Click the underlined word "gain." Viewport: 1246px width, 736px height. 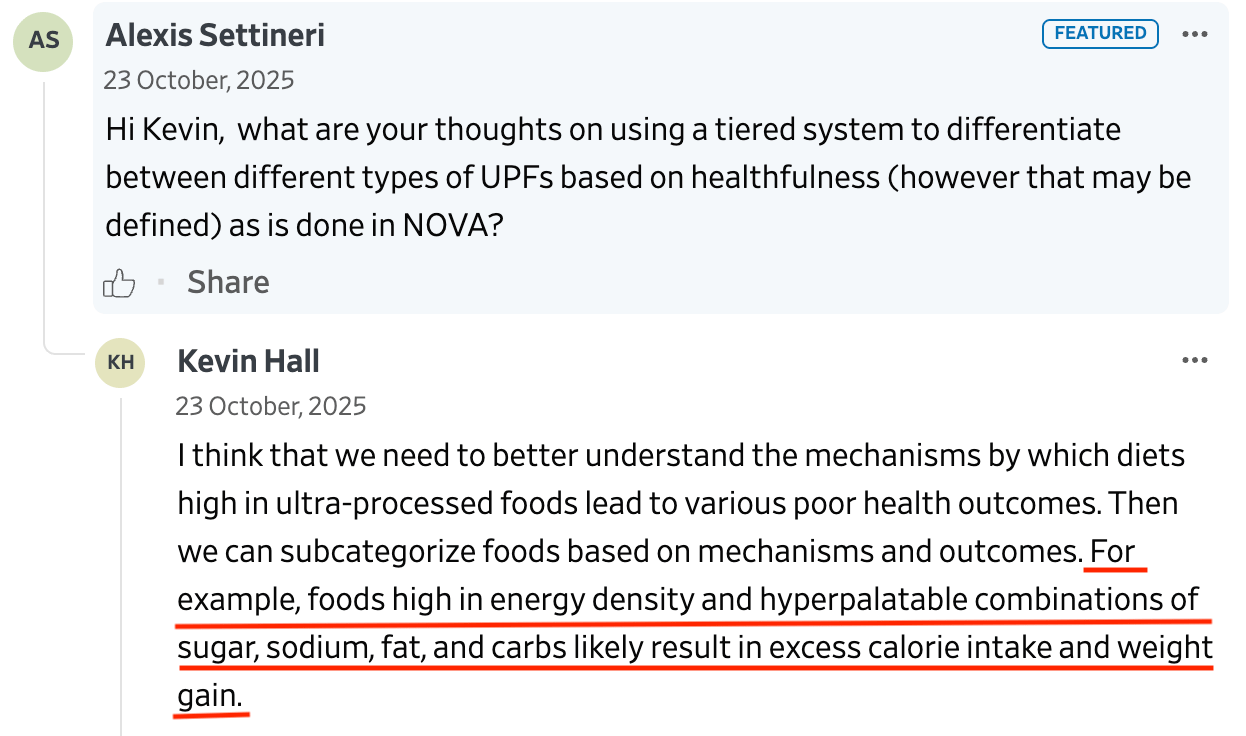click(210, 696)
